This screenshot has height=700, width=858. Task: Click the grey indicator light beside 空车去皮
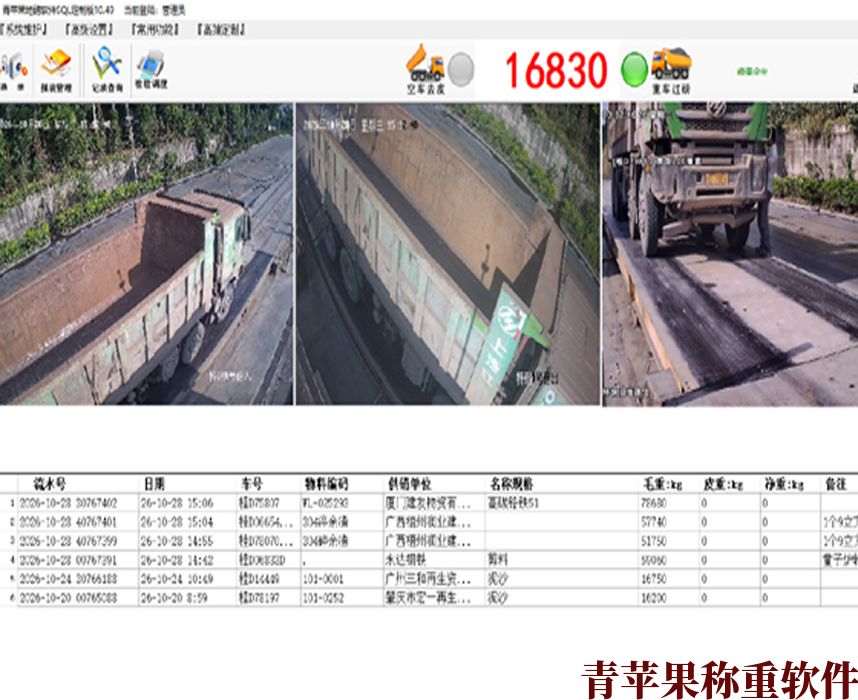pyautogui.click(x=461, y=70)
